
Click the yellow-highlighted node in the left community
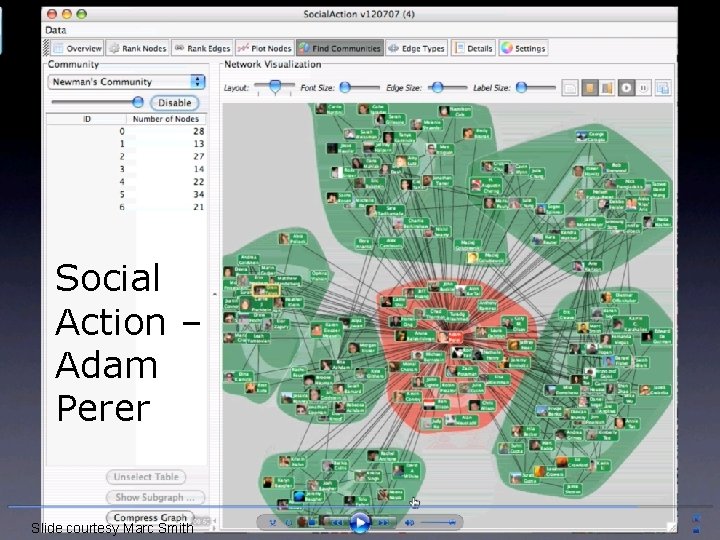tap(266, 290)
